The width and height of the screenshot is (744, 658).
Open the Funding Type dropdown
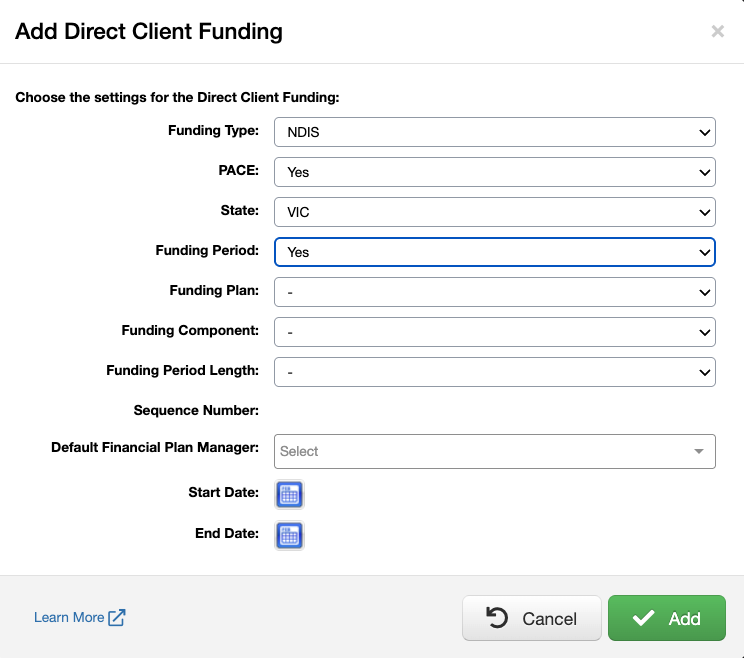[x=495, y=132]
